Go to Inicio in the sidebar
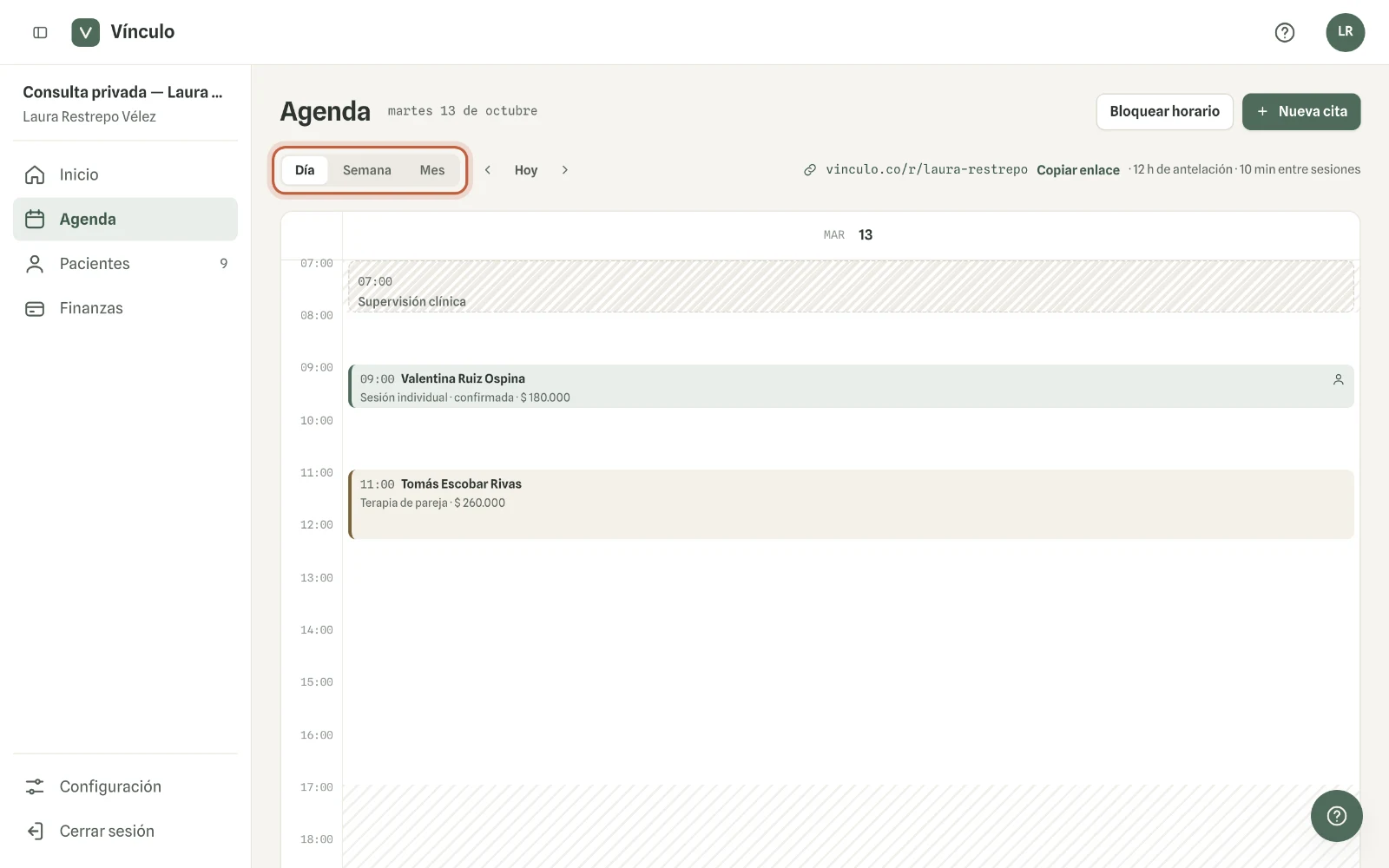 [x=125, y=174]
